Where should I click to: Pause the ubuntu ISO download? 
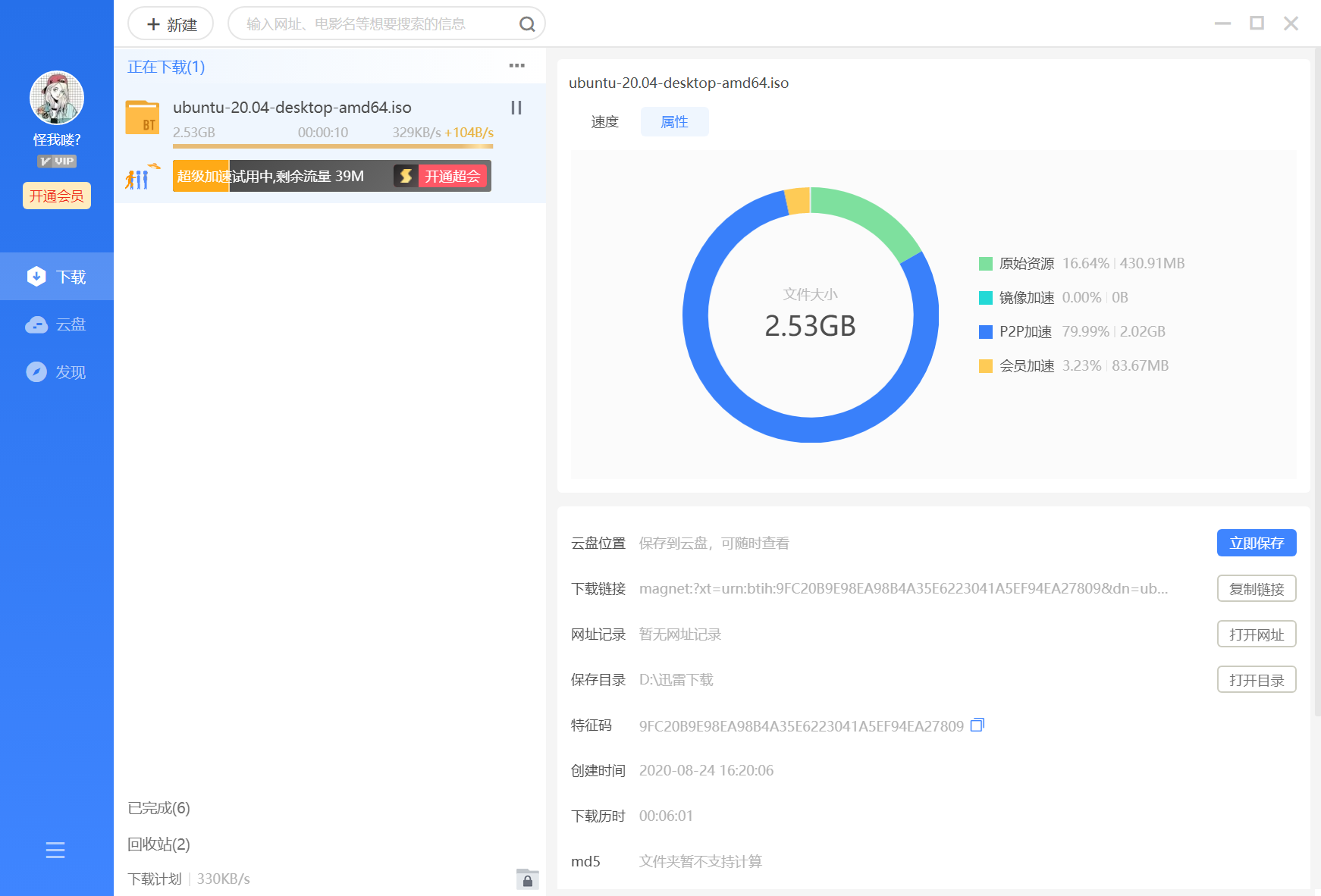pyautogui.click(x=516, y=108)
